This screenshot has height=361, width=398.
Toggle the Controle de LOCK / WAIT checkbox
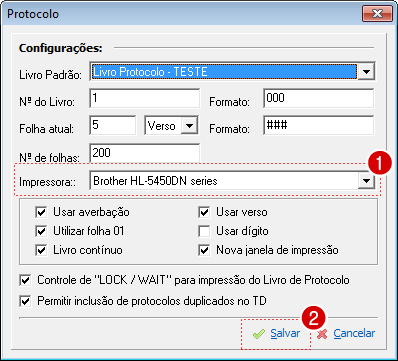click(25, 280)
